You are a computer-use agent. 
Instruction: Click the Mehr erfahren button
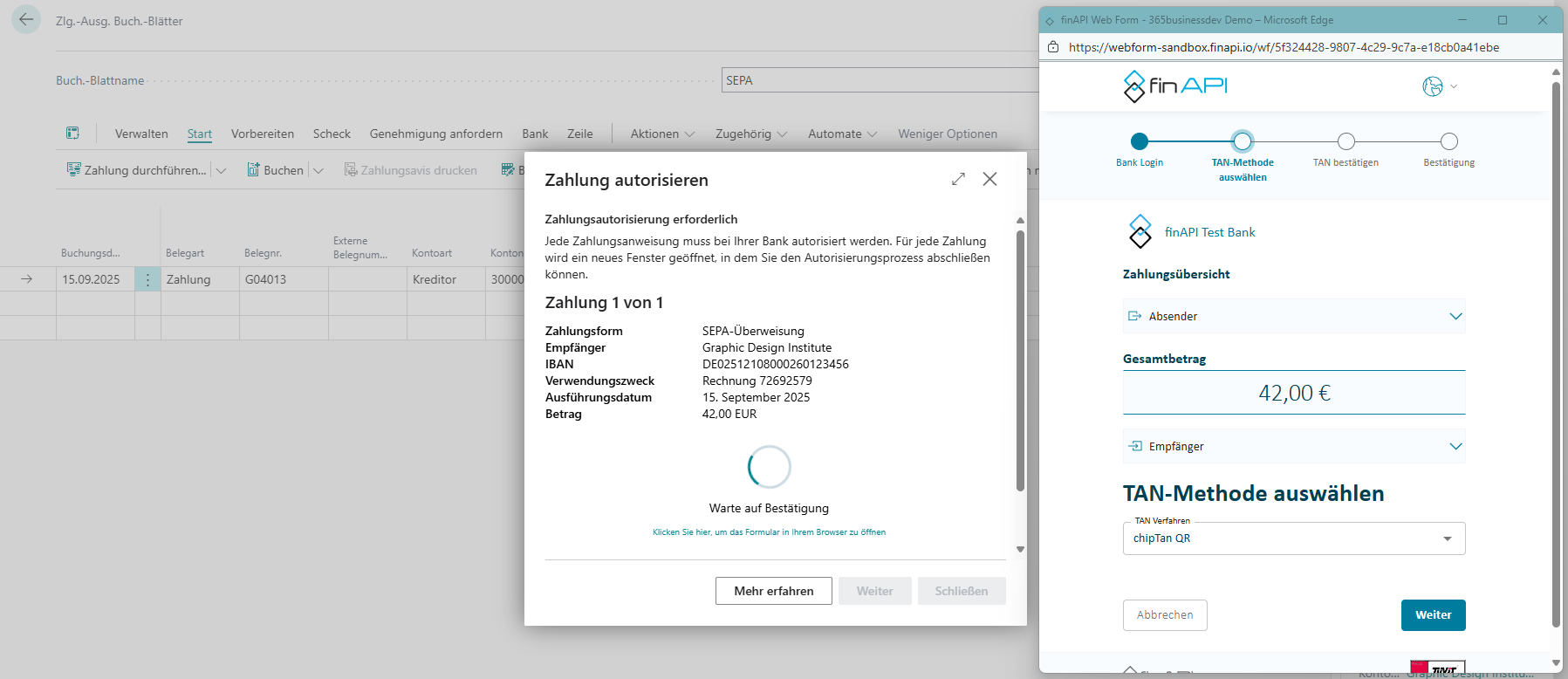coord(773,591)
